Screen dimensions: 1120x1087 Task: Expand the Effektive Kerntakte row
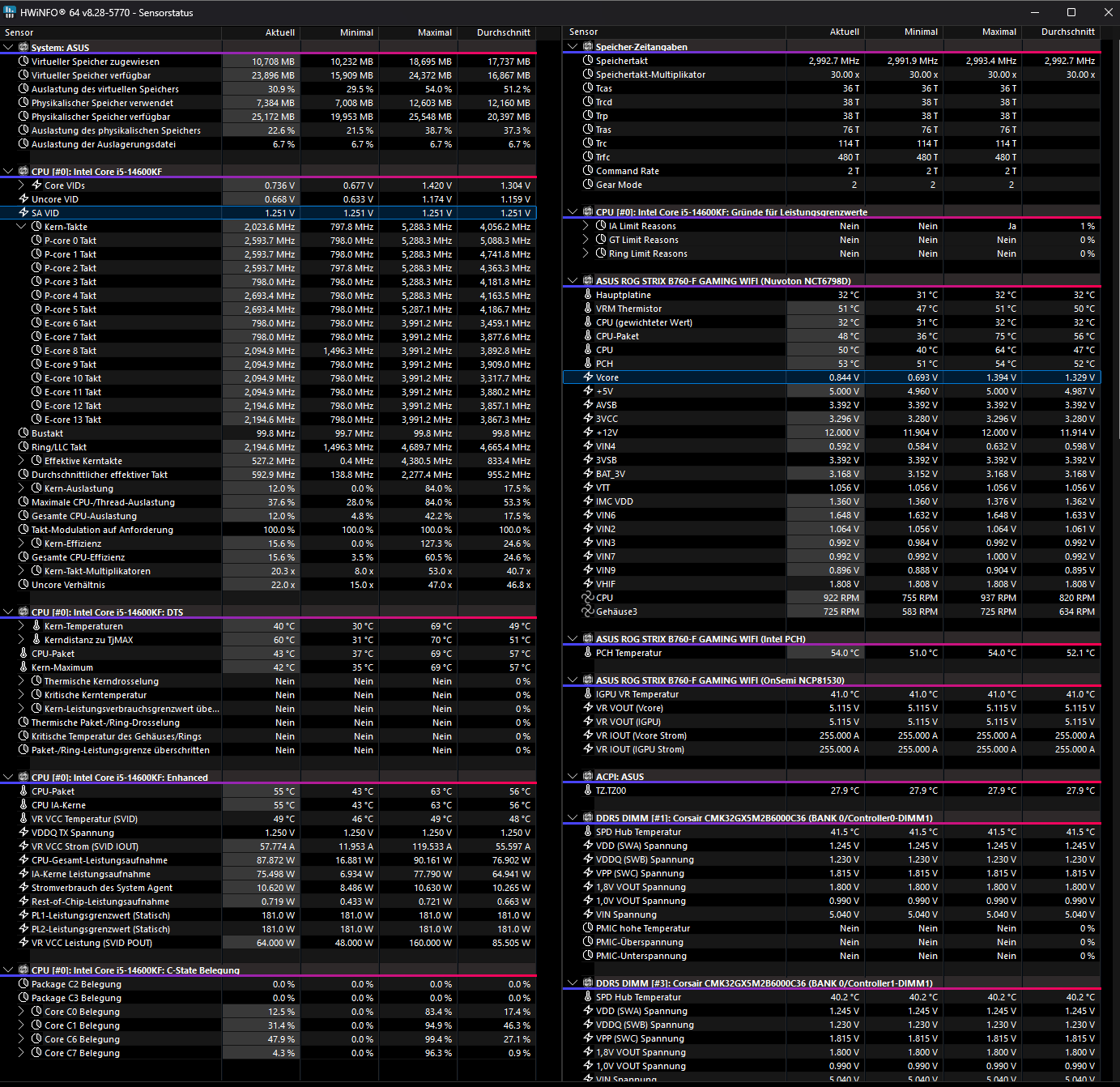tap(22, 461)
